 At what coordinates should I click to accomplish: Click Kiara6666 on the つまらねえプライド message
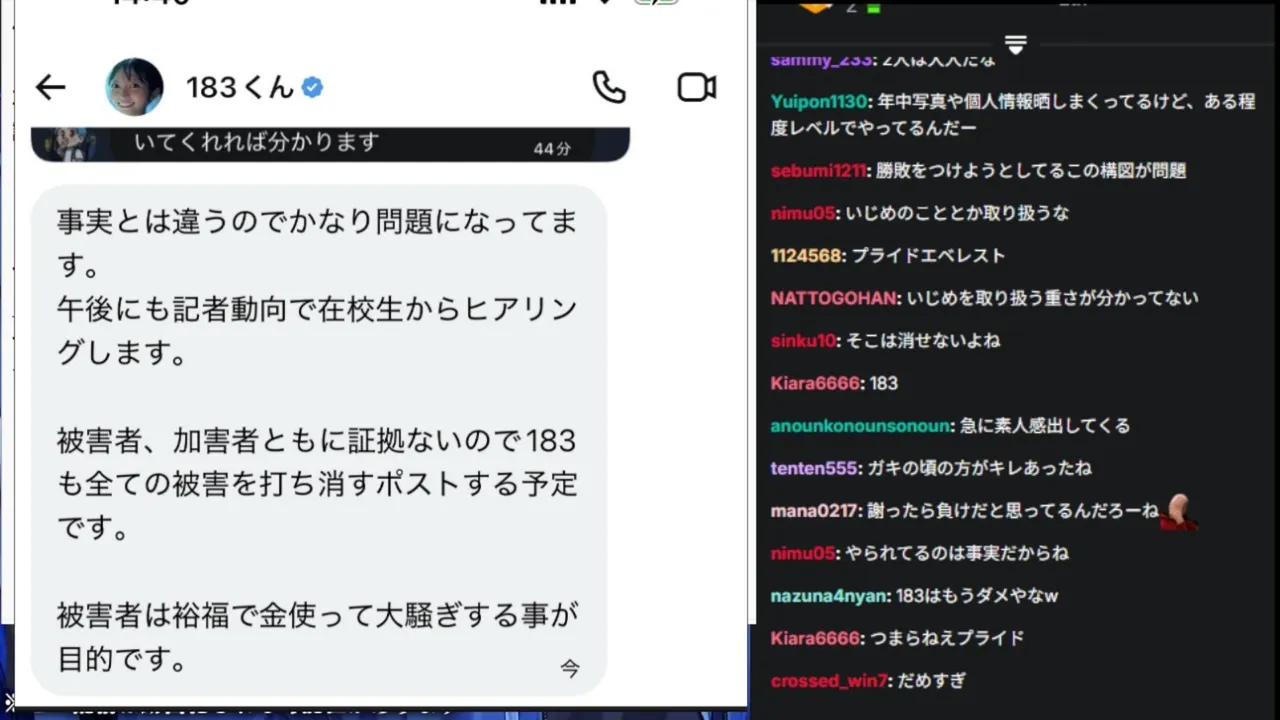tap(815, 638)
